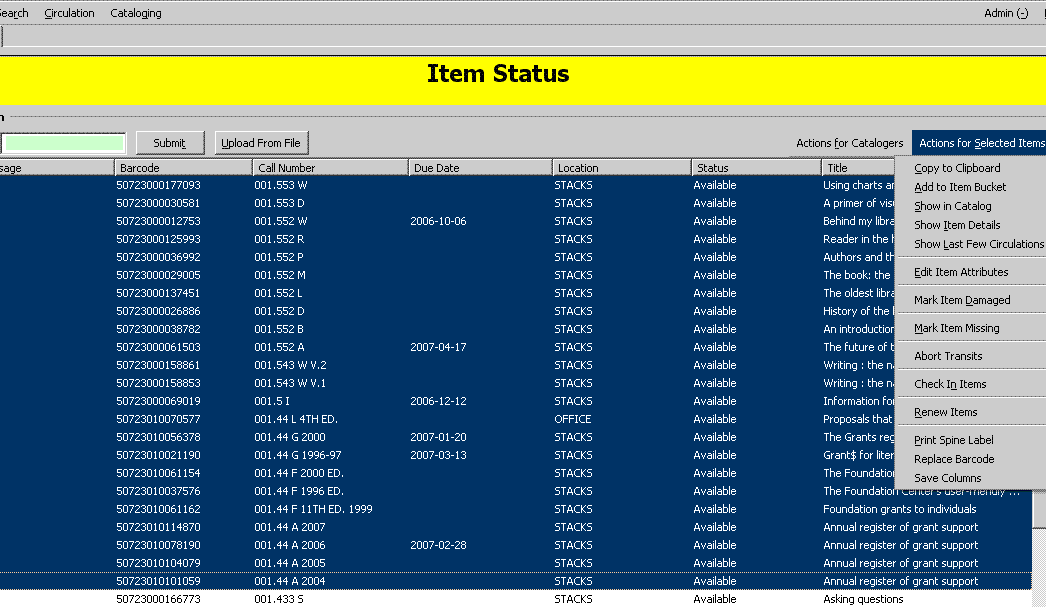
Task: Select Edit Item Attributes
Action: coord(961,272)
